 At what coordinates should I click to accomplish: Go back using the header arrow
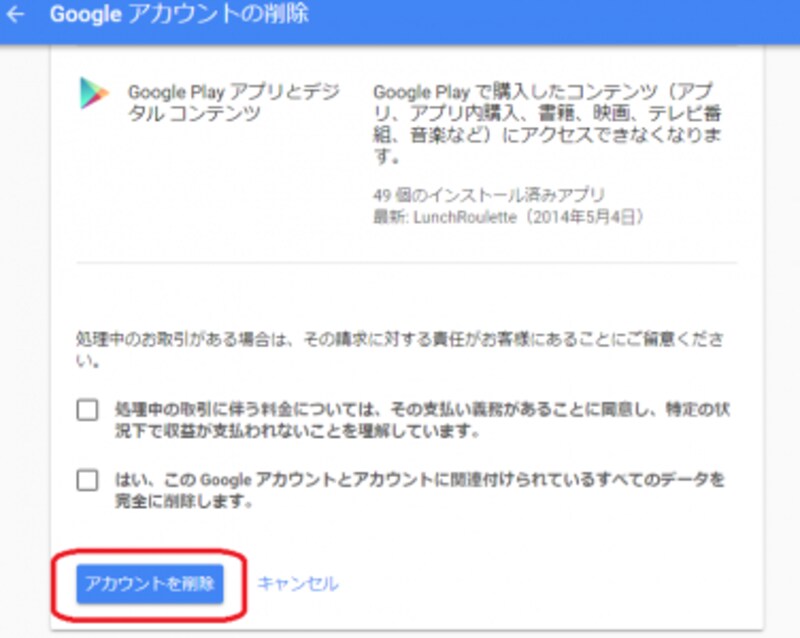pyautogui.click(x=15, y=14)
